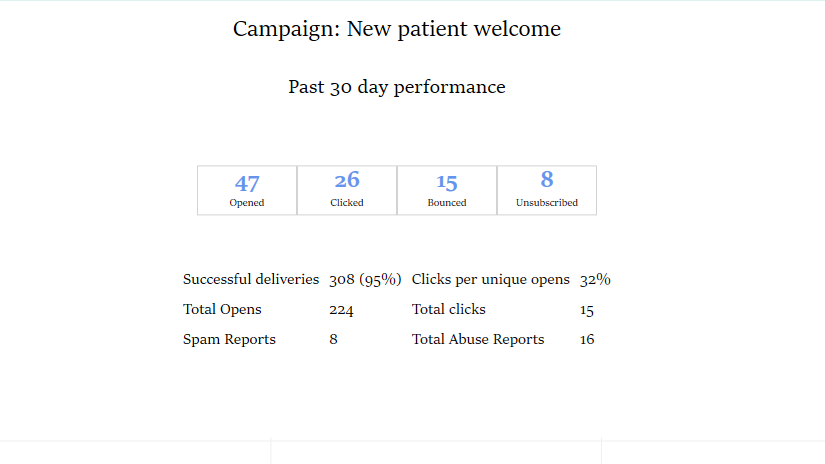This screenshot has height=464, width=825.
Task: Open the Clicked stat card showing 26
Action: click(347, 190)
